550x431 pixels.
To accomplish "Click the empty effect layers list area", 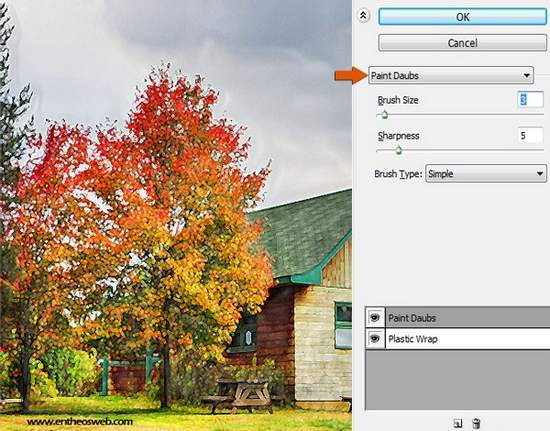I will tap(457, 379).
